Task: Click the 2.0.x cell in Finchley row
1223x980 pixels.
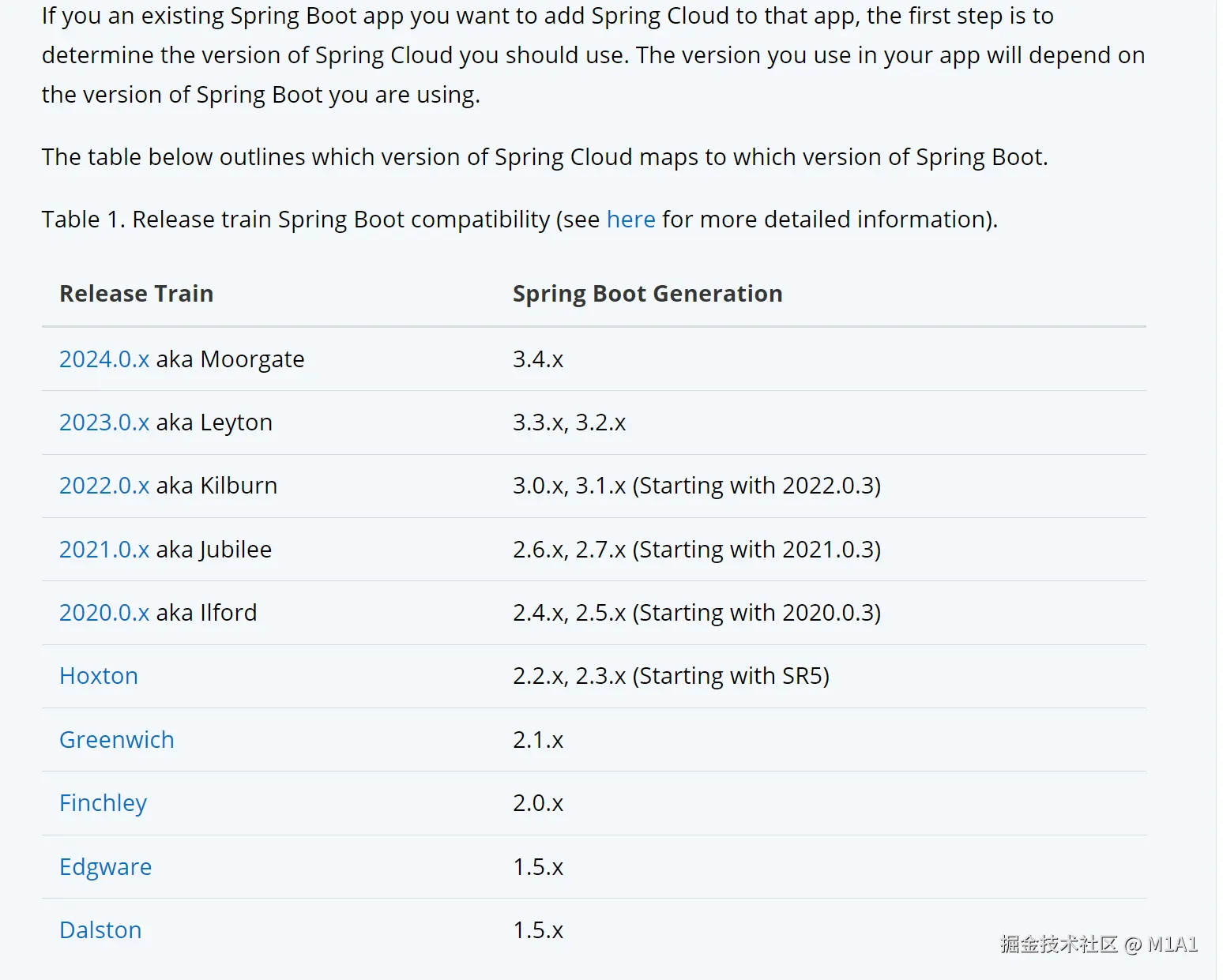Action: 538,803
